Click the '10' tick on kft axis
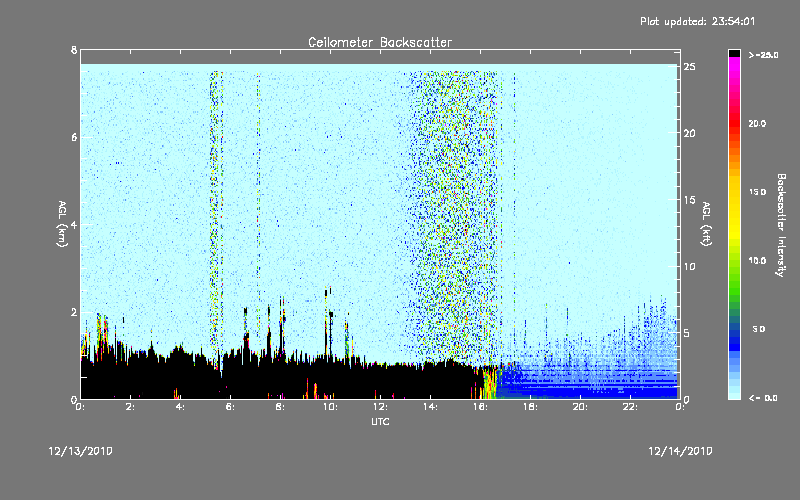800x500 pixels. coord(690,266)
